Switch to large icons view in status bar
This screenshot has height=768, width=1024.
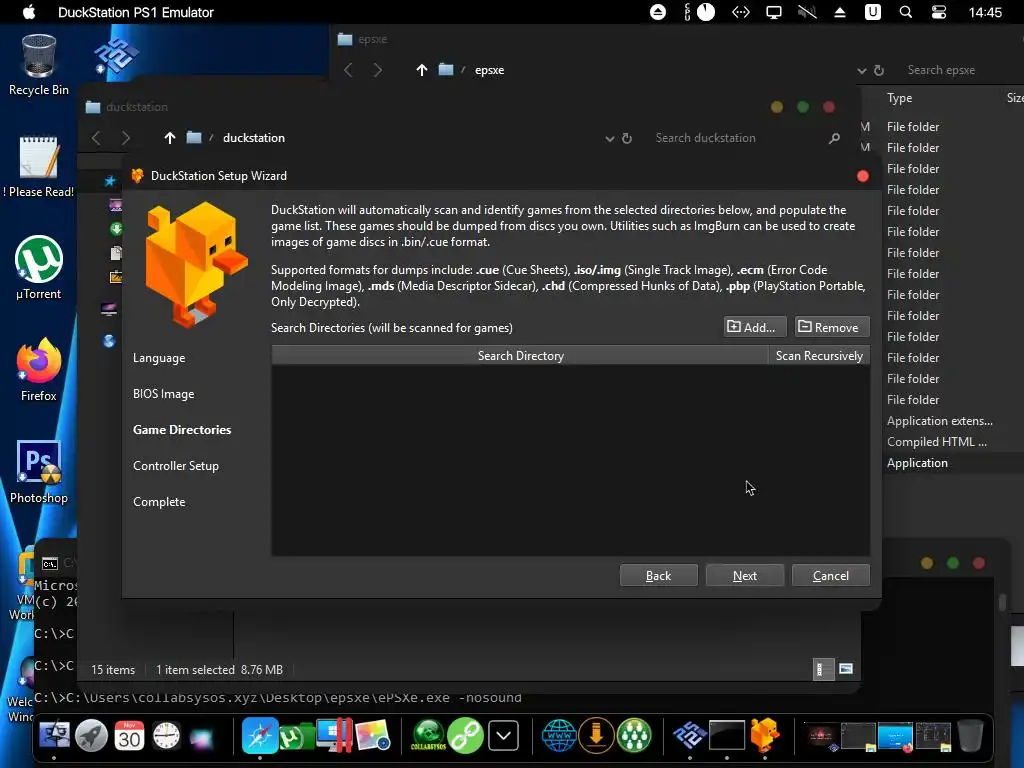(846, 669)
